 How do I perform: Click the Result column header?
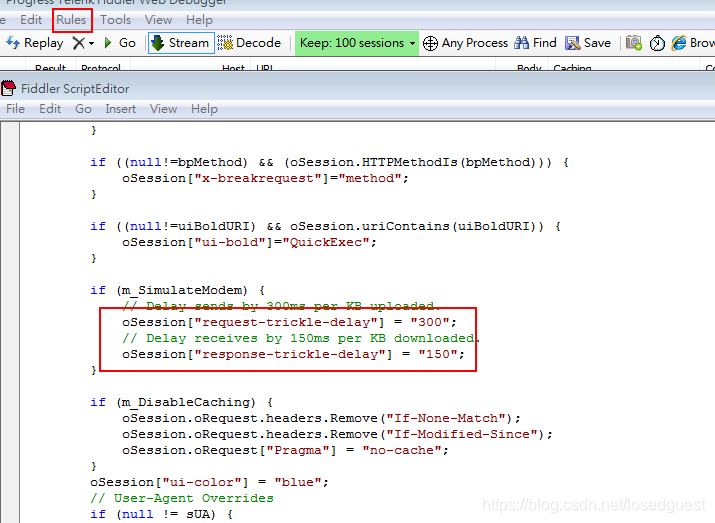click(50, 67)
